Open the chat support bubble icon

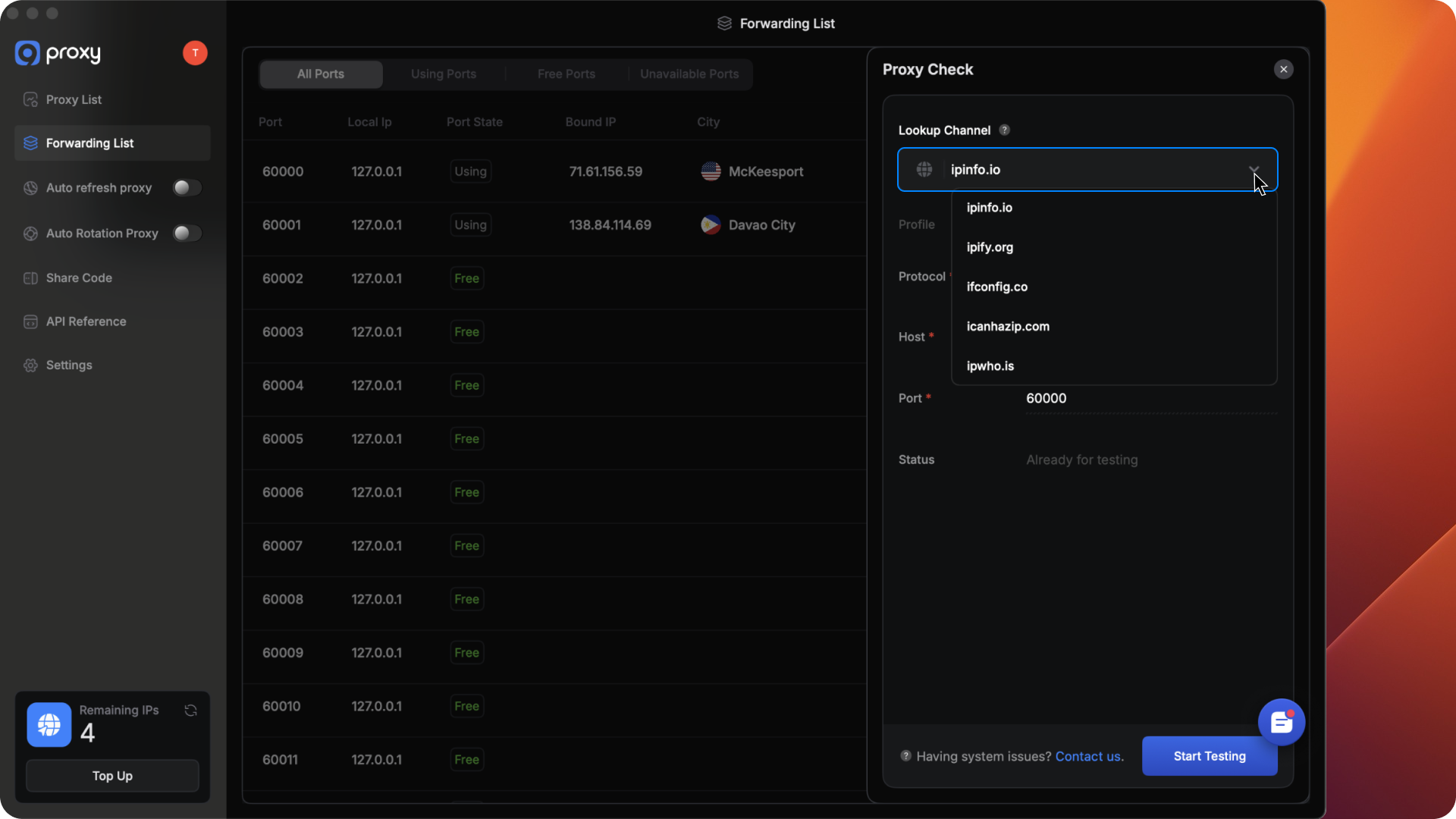pyautogui.click(x=1281, y=722)
